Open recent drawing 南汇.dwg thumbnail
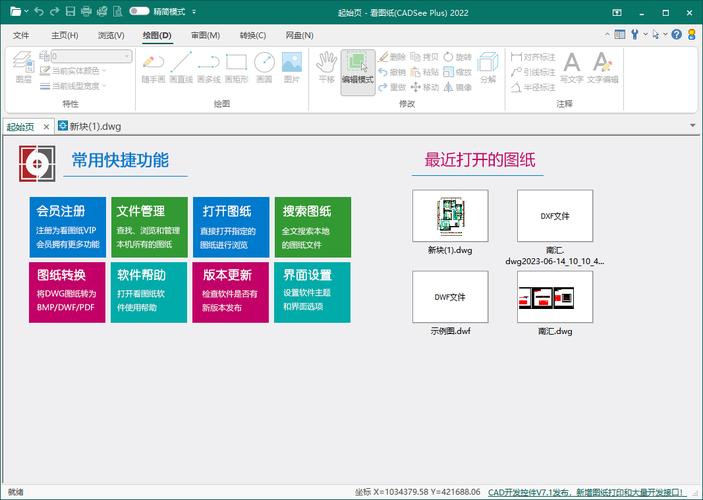The width and height of the screenshot is (703, 500). (x=555, y=297)
